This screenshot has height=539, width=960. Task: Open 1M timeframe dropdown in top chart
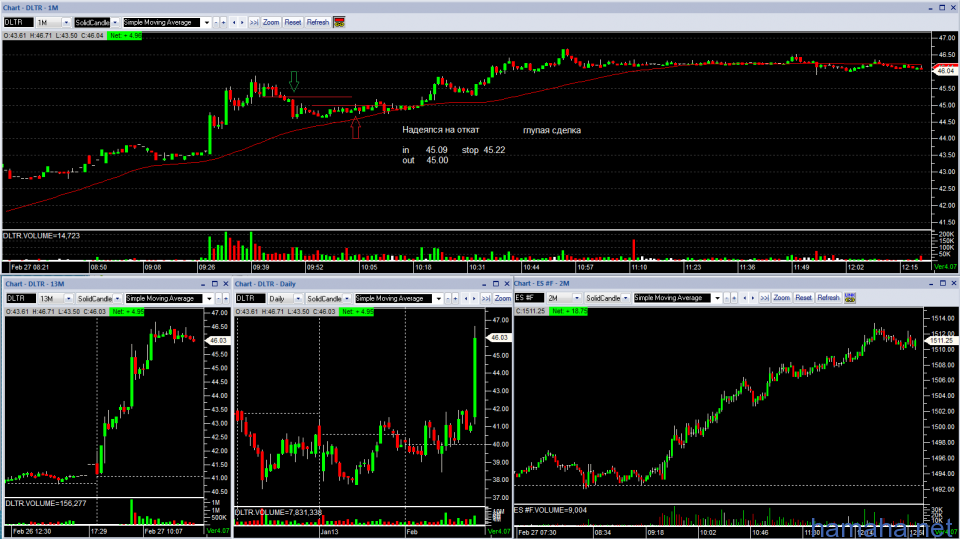click(66, 22)
